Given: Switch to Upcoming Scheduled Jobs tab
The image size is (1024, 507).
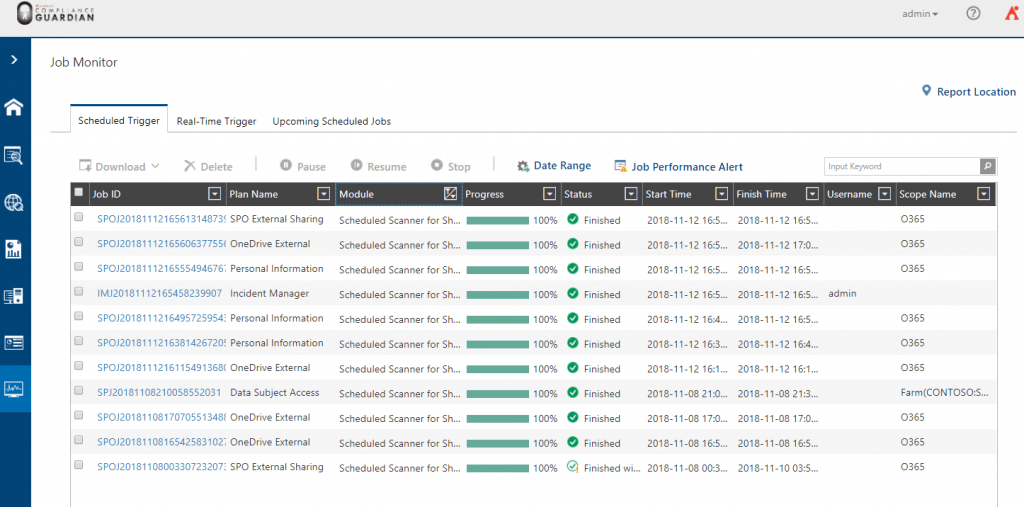Looking at the screenshot, I should pos(332,121).
